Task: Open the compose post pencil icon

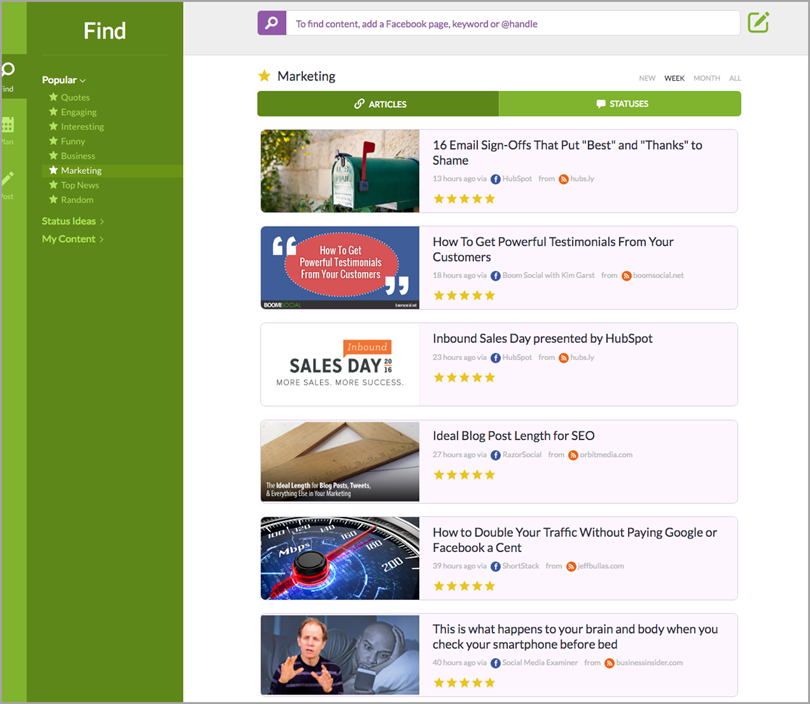Action: (759, 22)
